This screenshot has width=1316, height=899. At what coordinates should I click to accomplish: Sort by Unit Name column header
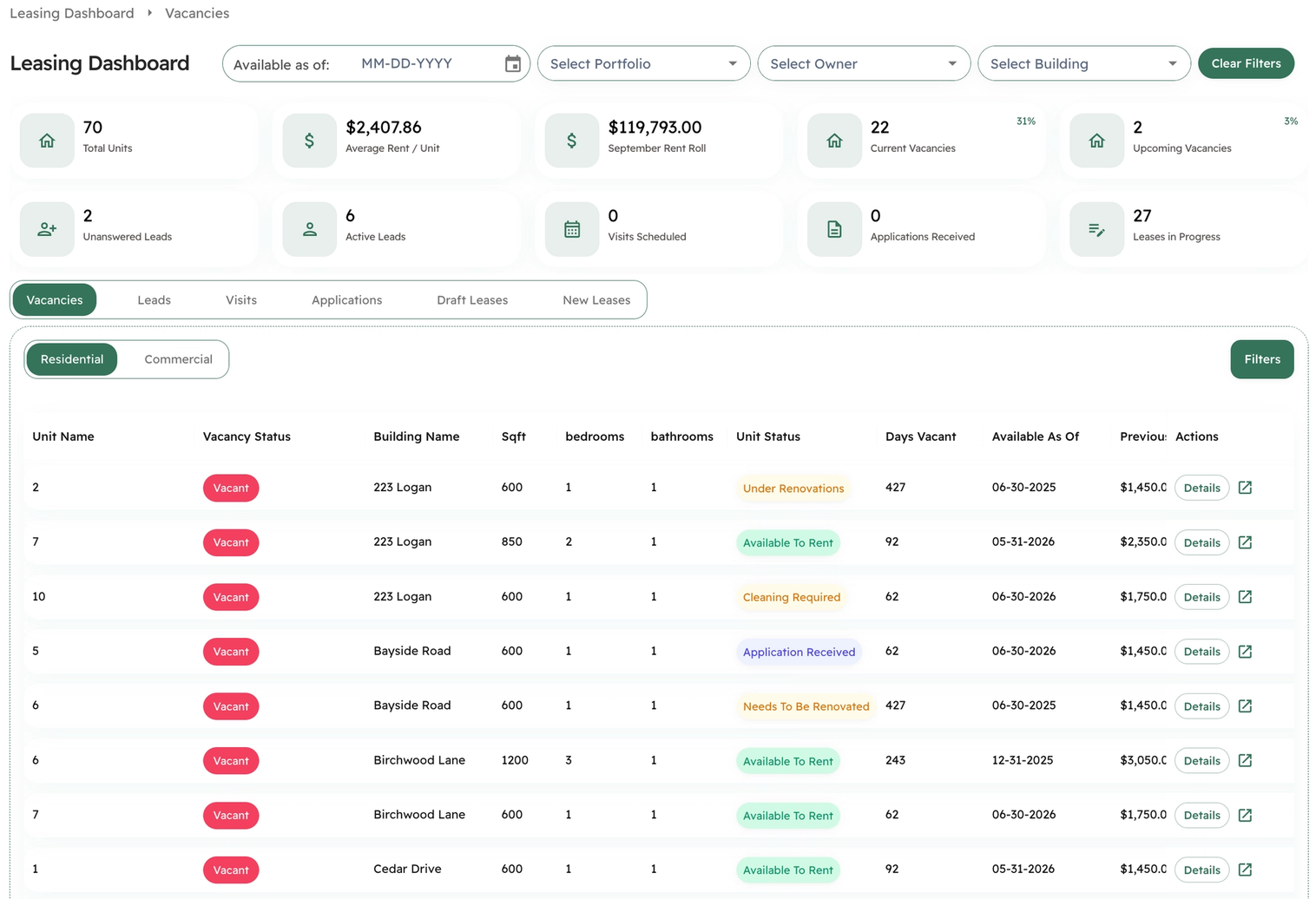click(x=63, y=436)
